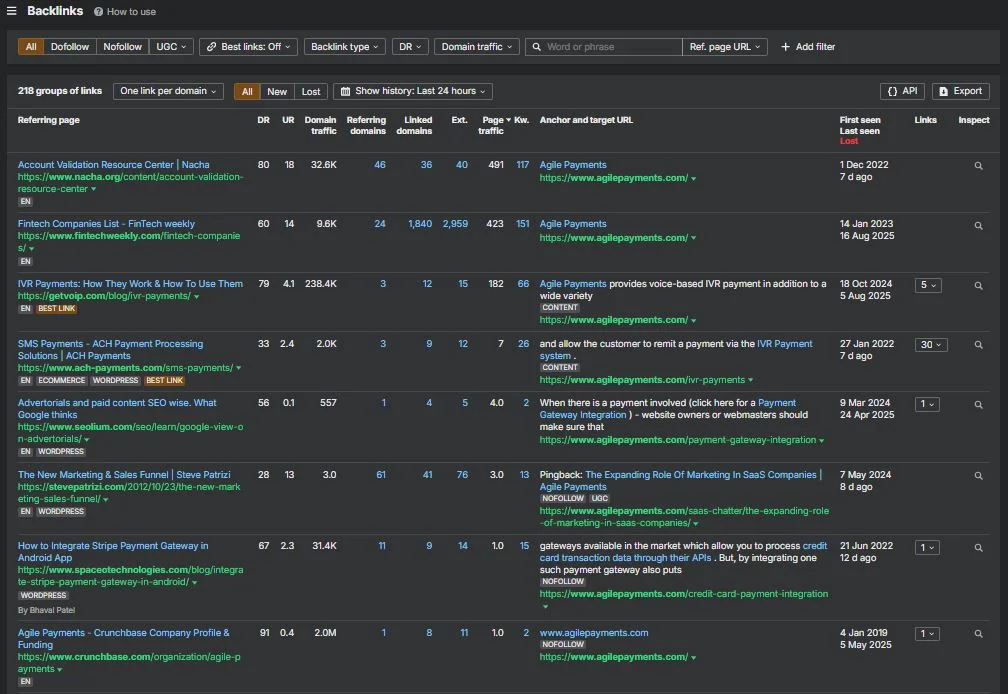Inspect the Nacha Account Validation row

978,166
